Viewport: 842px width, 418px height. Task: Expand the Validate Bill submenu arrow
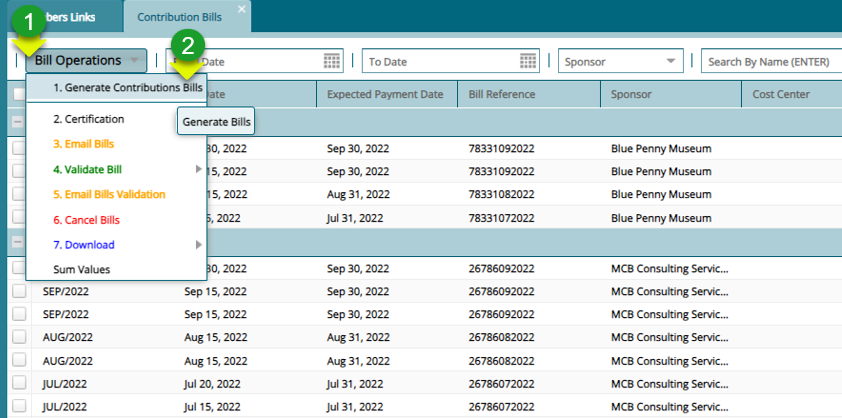(x=199, y=170)
